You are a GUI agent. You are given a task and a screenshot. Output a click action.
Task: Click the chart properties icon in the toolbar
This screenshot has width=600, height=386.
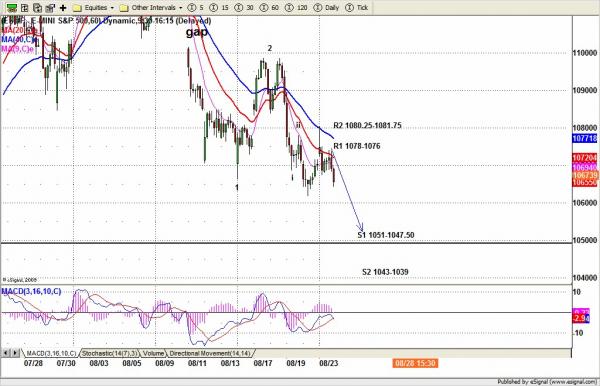[50, 8]
